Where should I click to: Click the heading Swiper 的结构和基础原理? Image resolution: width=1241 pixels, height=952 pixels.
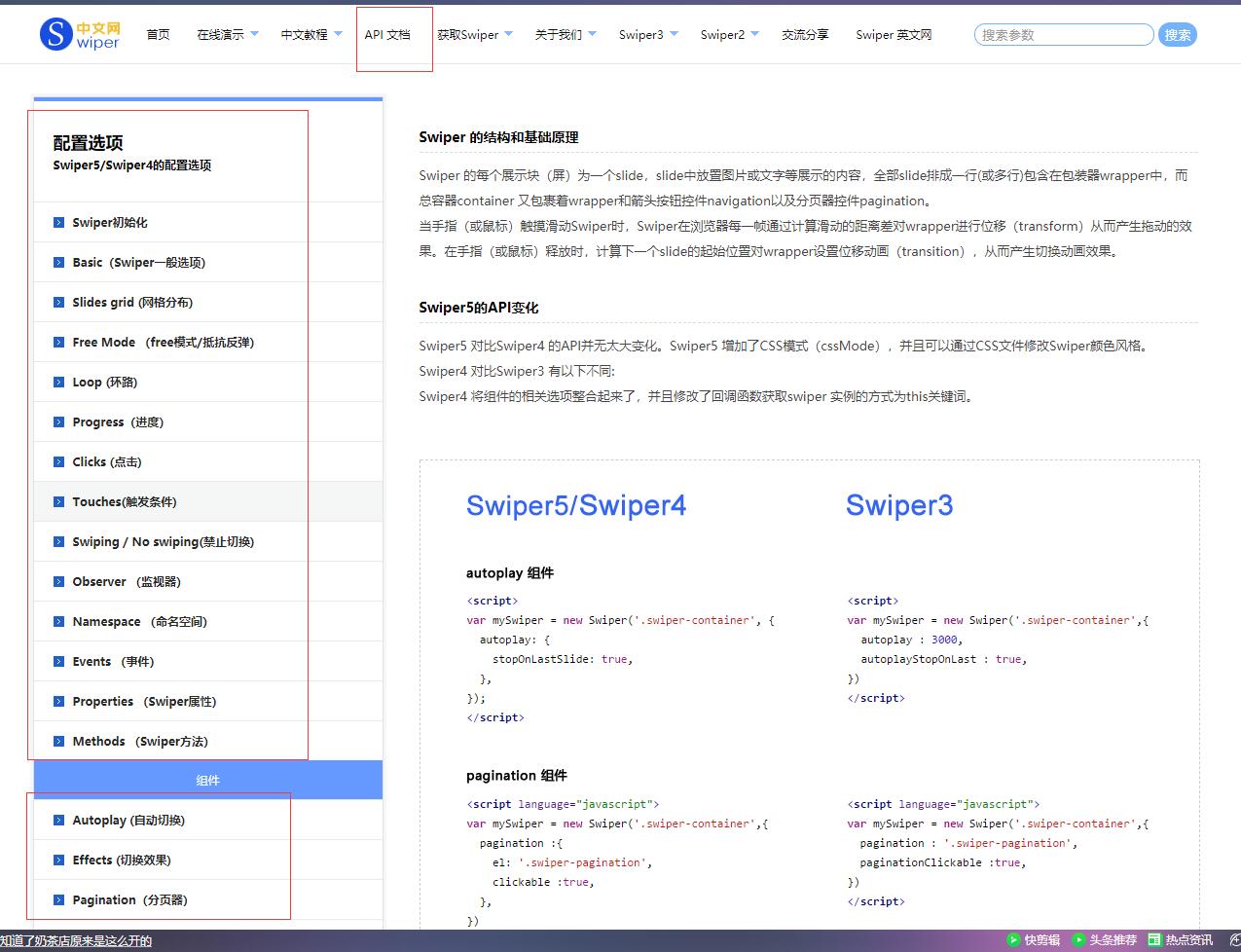tap(498, 137)
